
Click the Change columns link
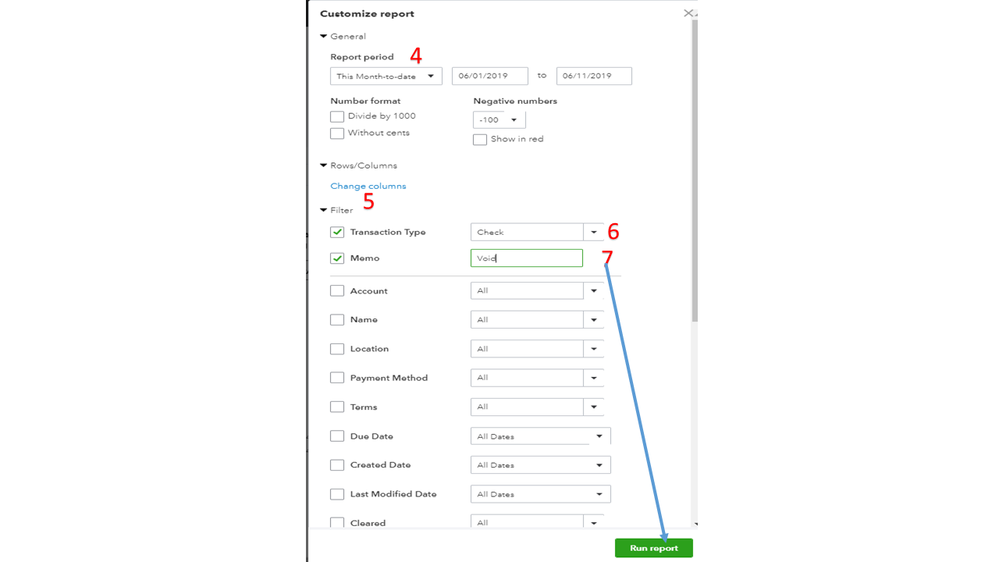tap(368, 186)
